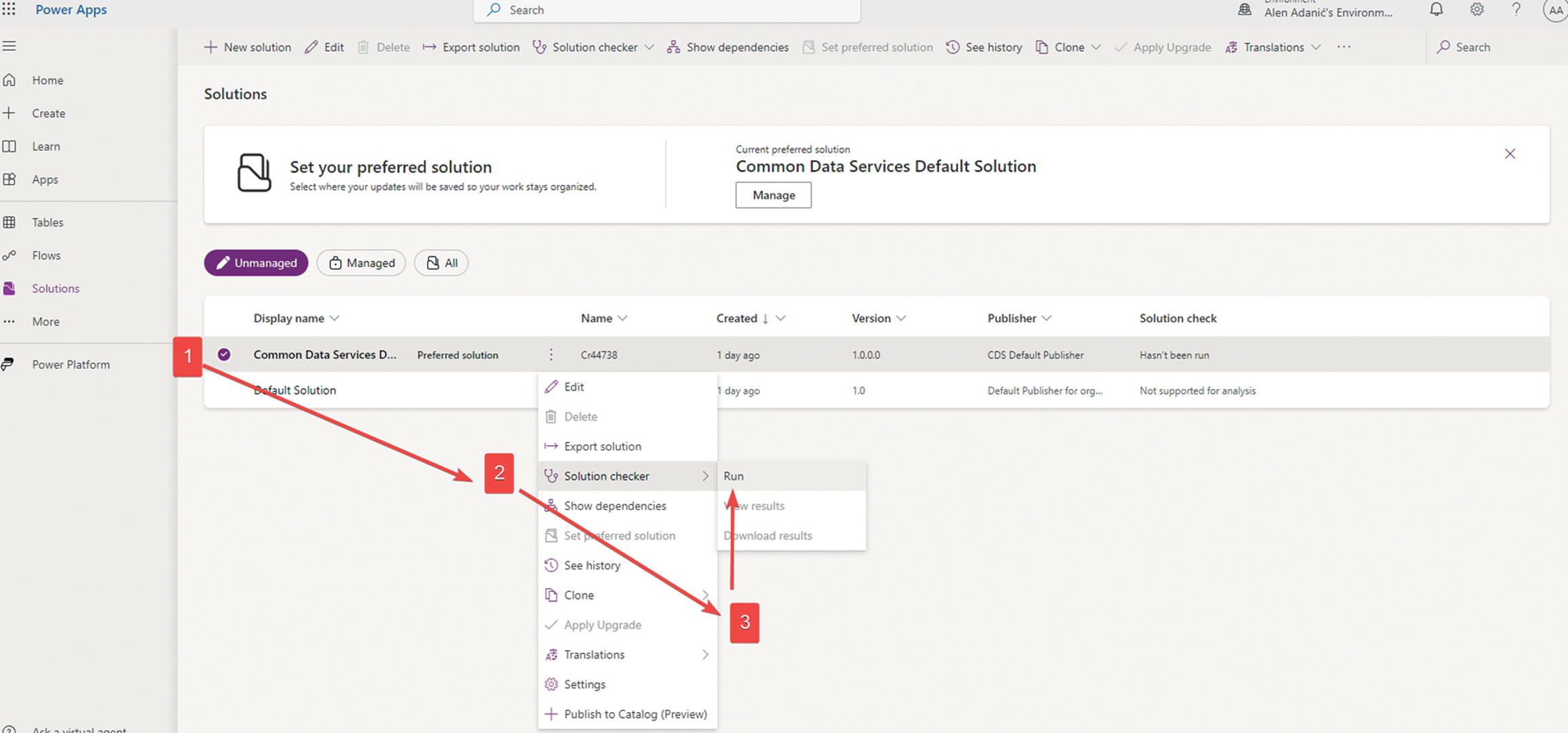The image size is (1568, 733).
Task: Deselect the Common Data Services row checkmark
Action: (x=224, y=354)
